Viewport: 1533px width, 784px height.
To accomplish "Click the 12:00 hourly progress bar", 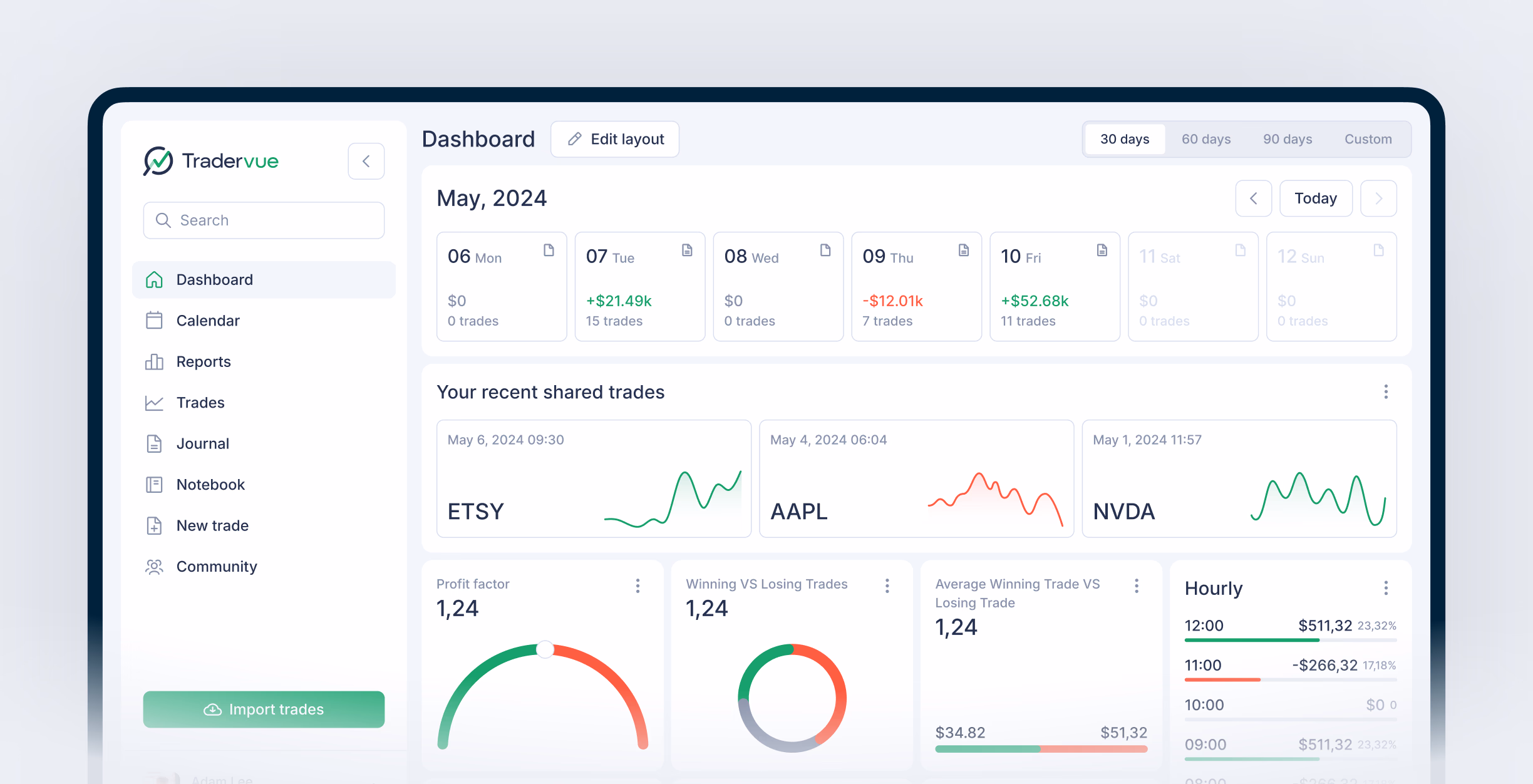I will point(1291,640).
